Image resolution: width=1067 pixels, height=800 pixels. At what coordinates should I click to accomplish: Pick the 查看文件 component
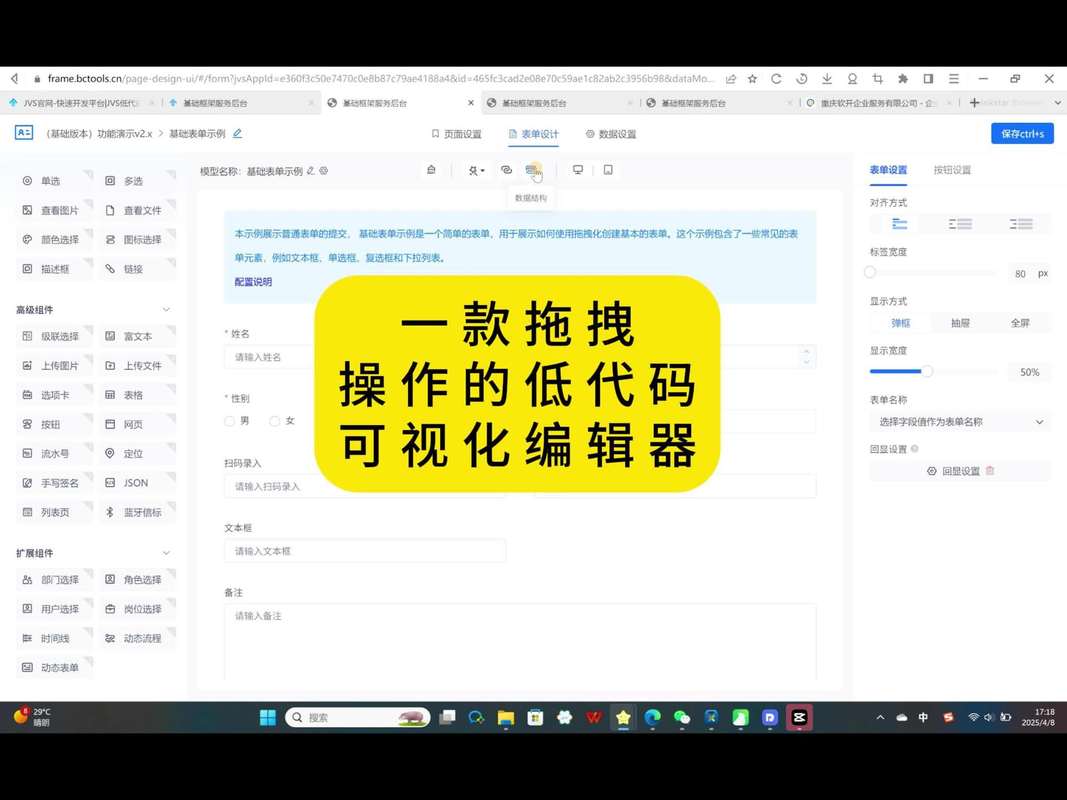[x=137, y=210]
